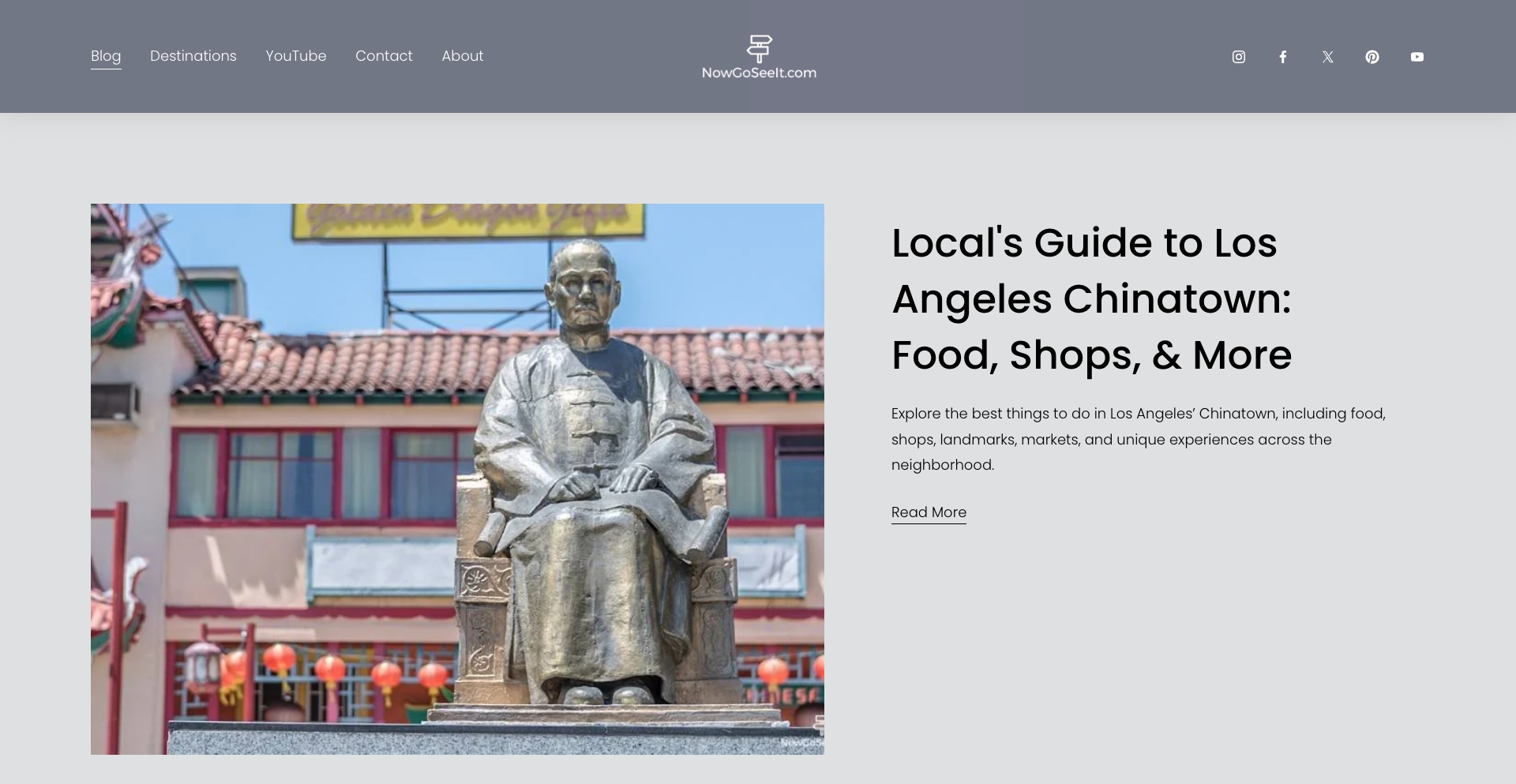This screenshot has height=784, width=1516.
Task: Click the NowGoSeeIt watermark on the photo
Action: coord(801,742)
